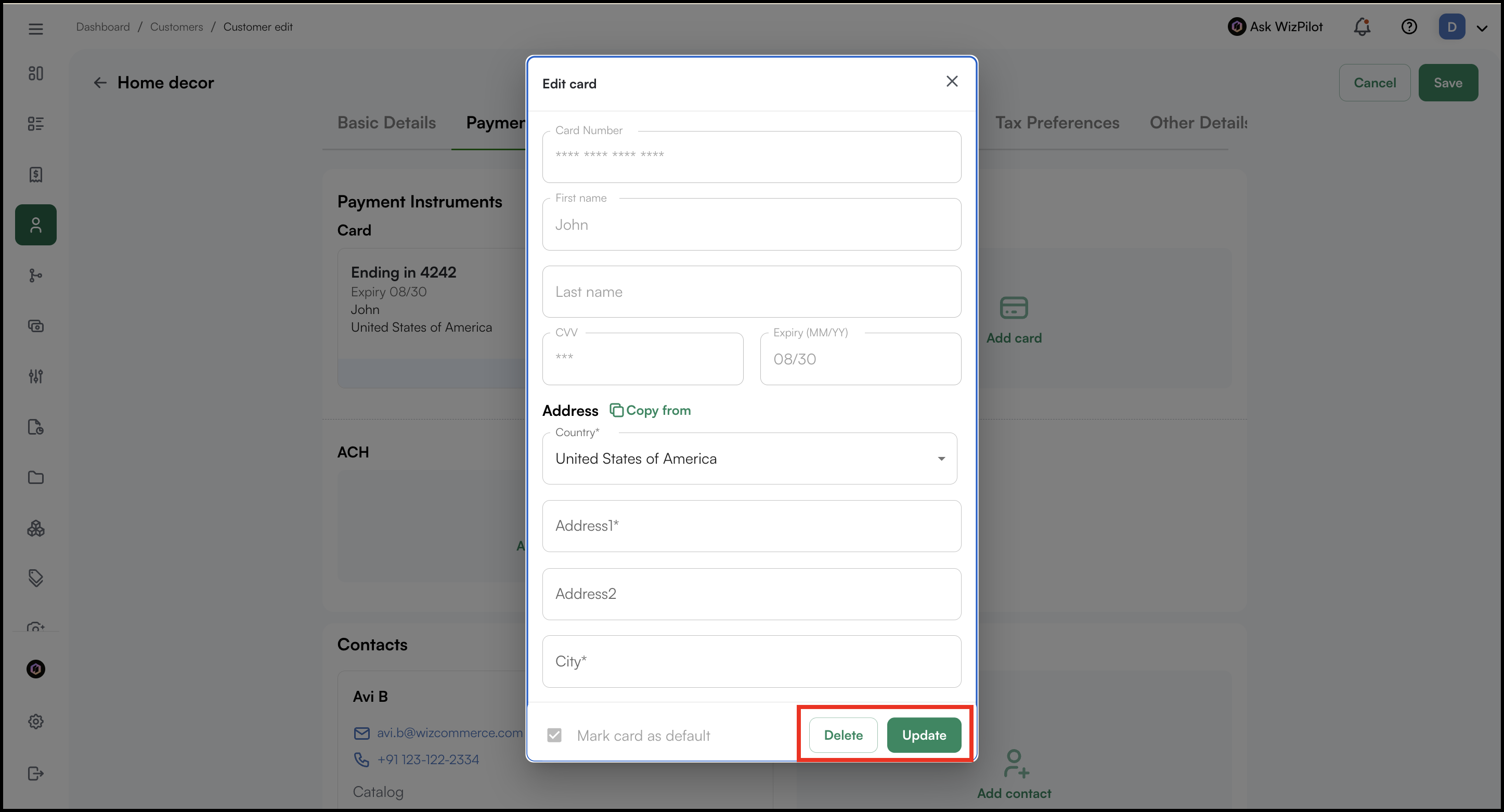Image resolution: width=1504 pixels, height=812 pixels.
Task: Switch to the Basic Details tab
Action: 386,123
